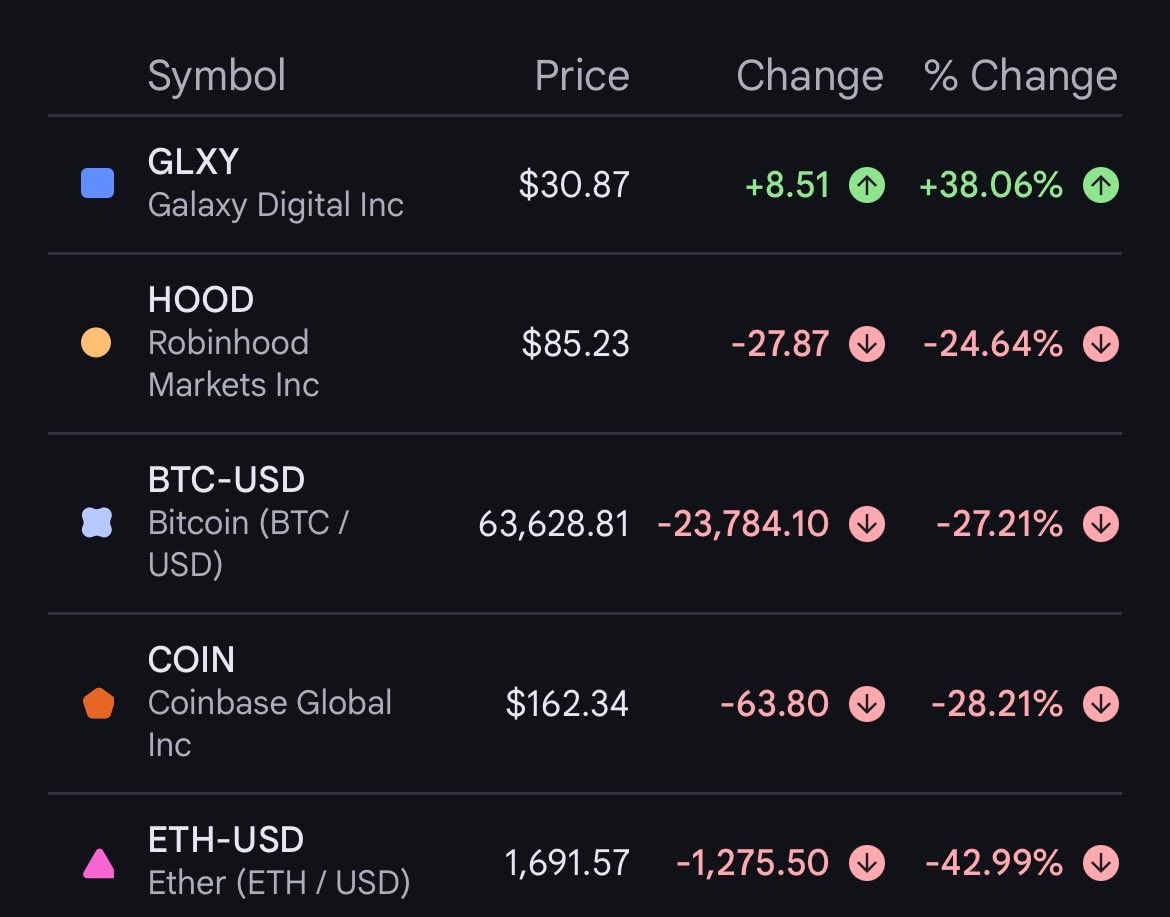Click red down arrow next to -27.87
1170x917 pixels.
point(867,344)
